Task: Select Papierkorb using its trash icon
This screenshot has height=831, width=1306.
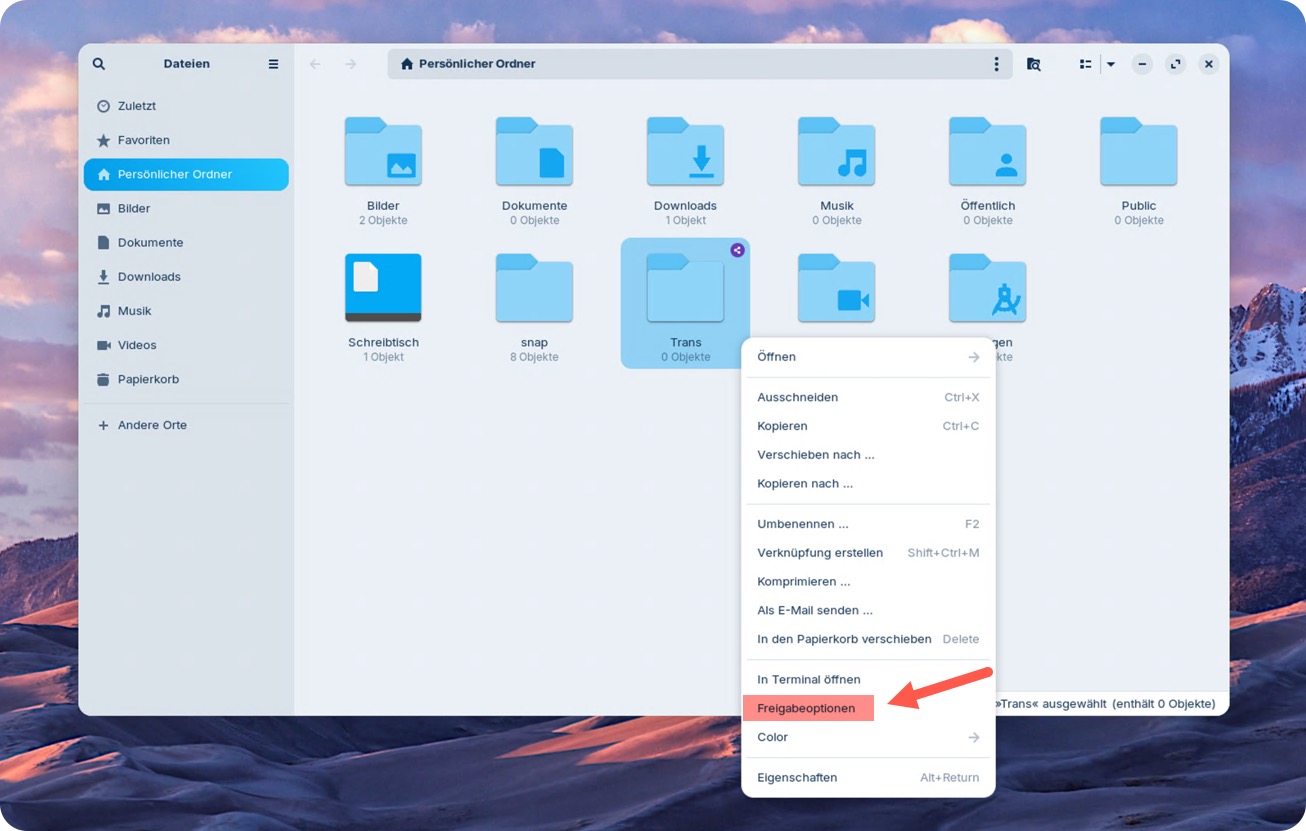Action: click(x=103, y=379)
